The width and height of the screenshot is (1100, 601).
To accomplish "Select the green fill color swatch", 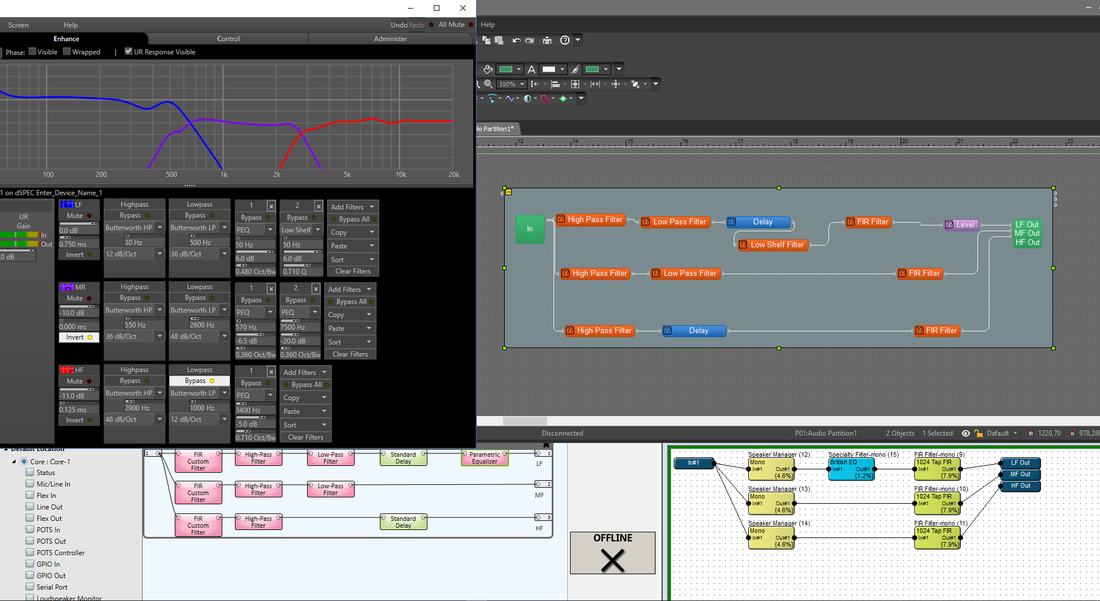I will 505,69.
